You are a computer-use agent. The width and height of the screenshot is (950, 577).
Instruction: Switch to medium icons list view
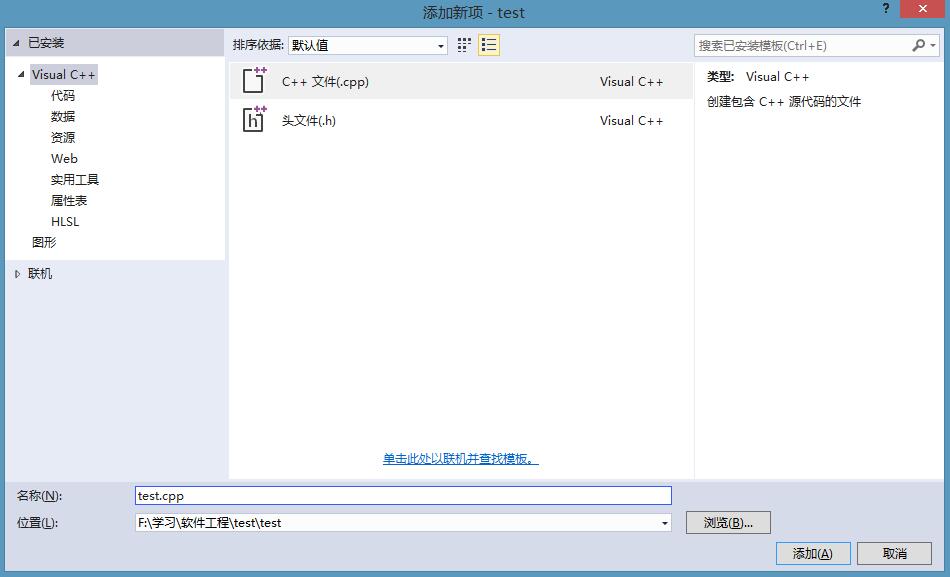pyautogui.click(x=489, y=45)
